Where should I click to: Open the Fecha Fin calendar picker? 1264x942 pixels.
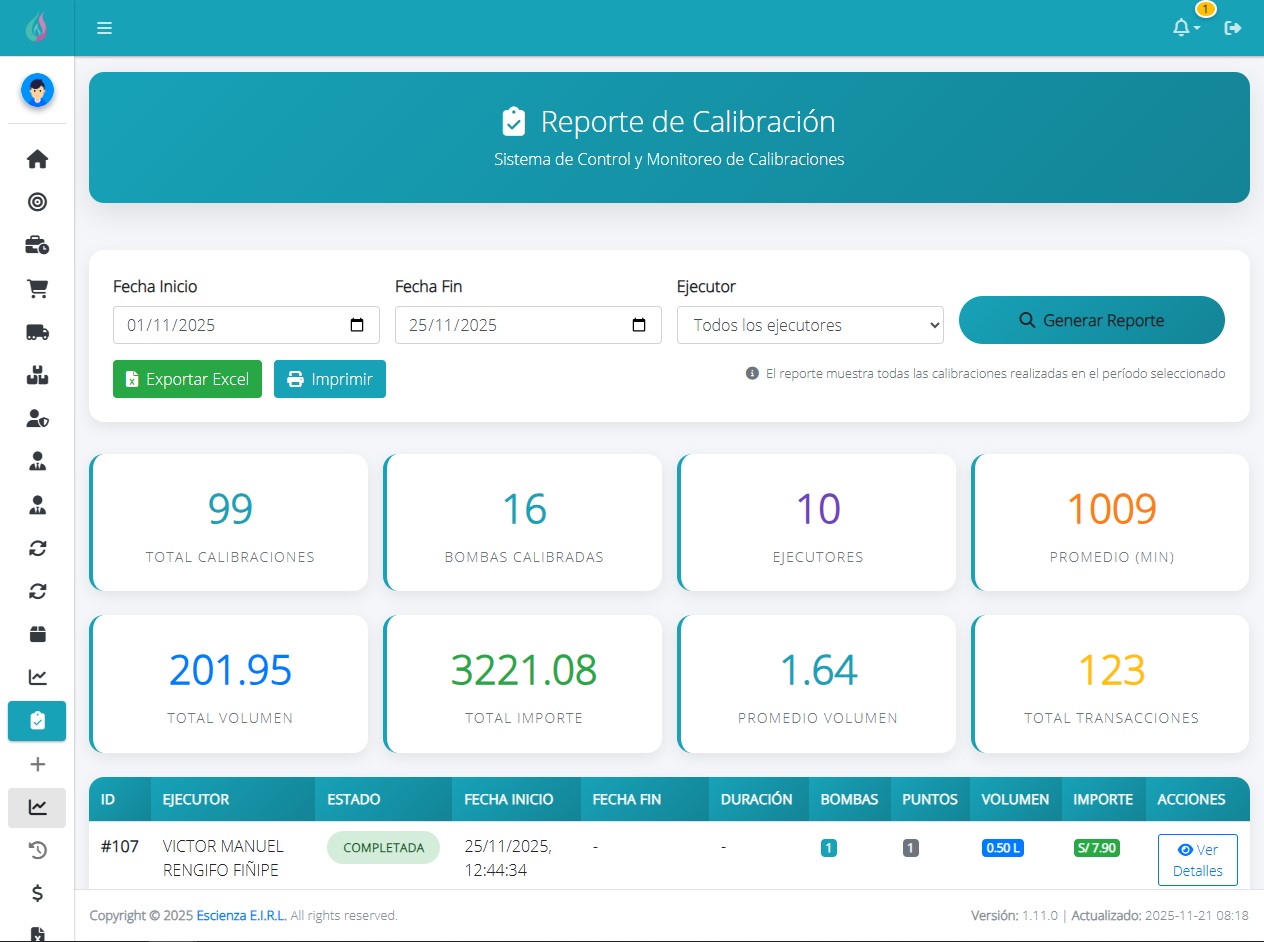coord(639,325)
